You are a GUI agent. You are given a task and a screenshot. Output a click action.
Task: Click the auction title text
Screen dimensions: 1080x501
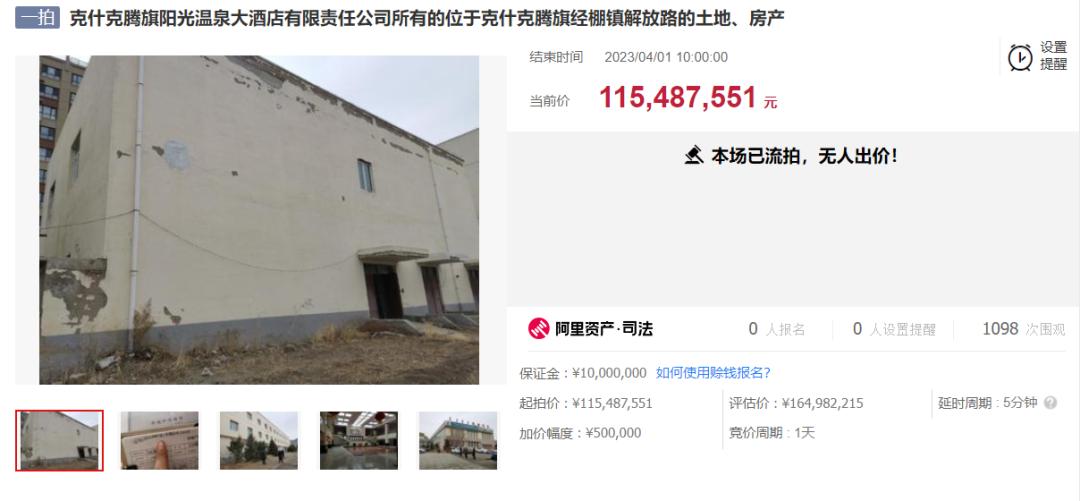coord(427,19)
